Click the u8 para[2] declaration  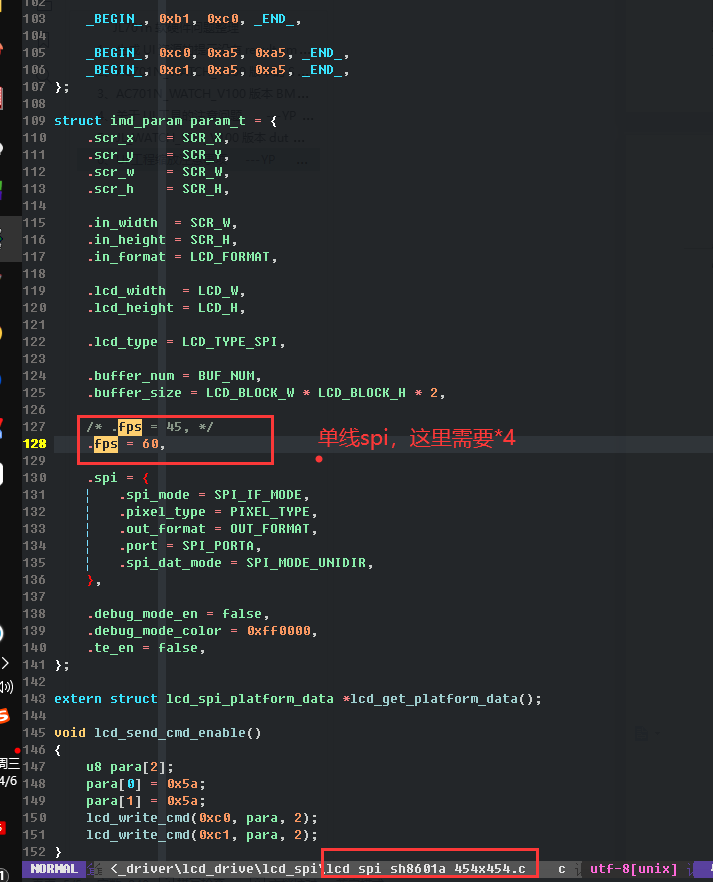pos(129,767)
